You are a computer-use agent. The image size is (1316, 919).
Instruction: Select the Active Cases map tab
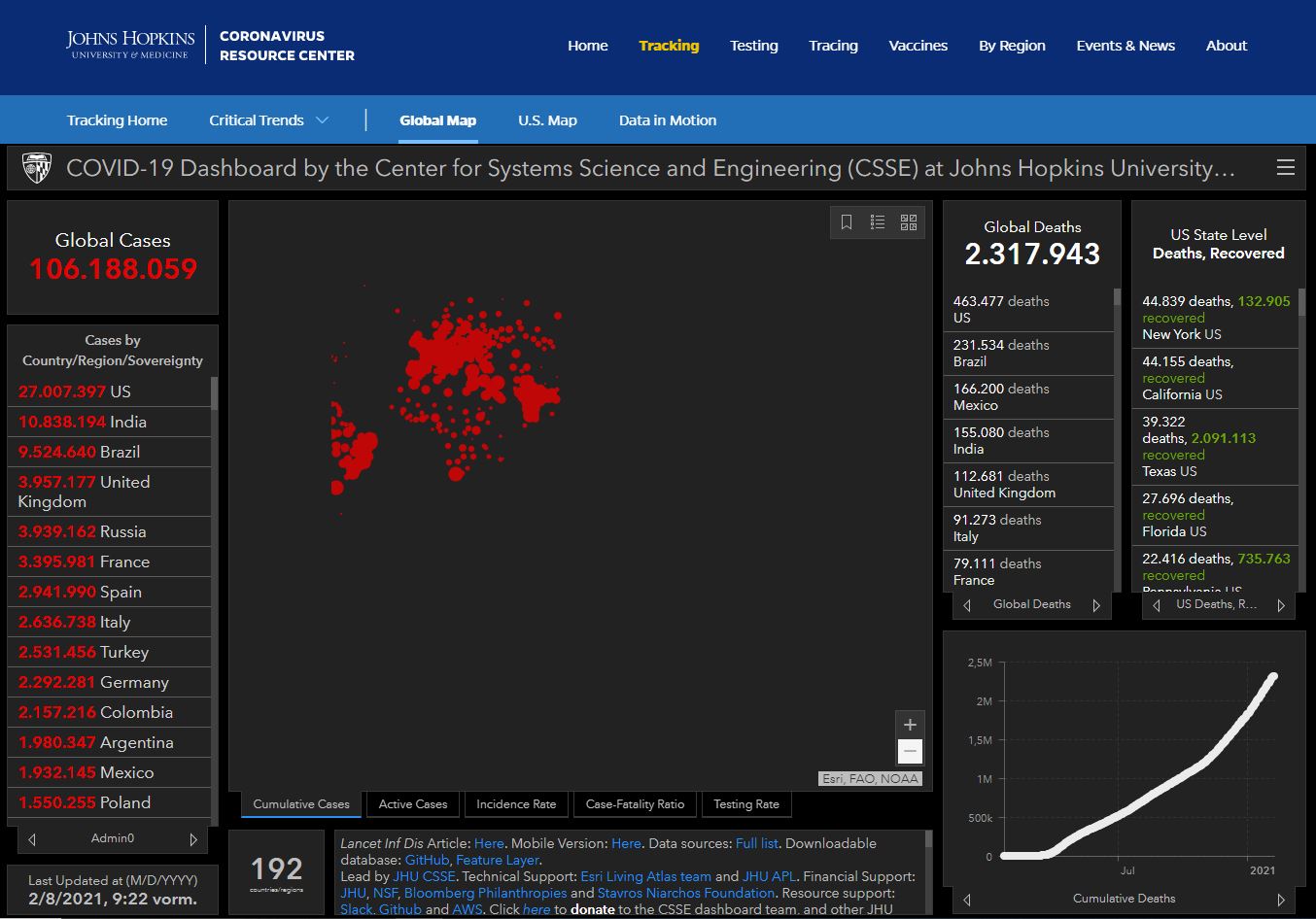click(413, 804)
